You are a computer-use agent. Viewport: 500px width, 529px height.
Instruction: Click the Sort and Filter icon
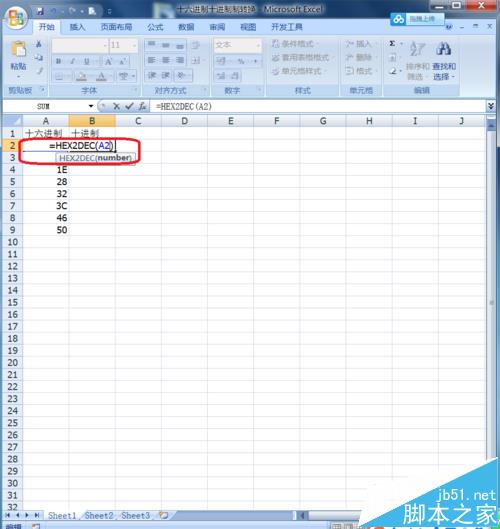417,49
